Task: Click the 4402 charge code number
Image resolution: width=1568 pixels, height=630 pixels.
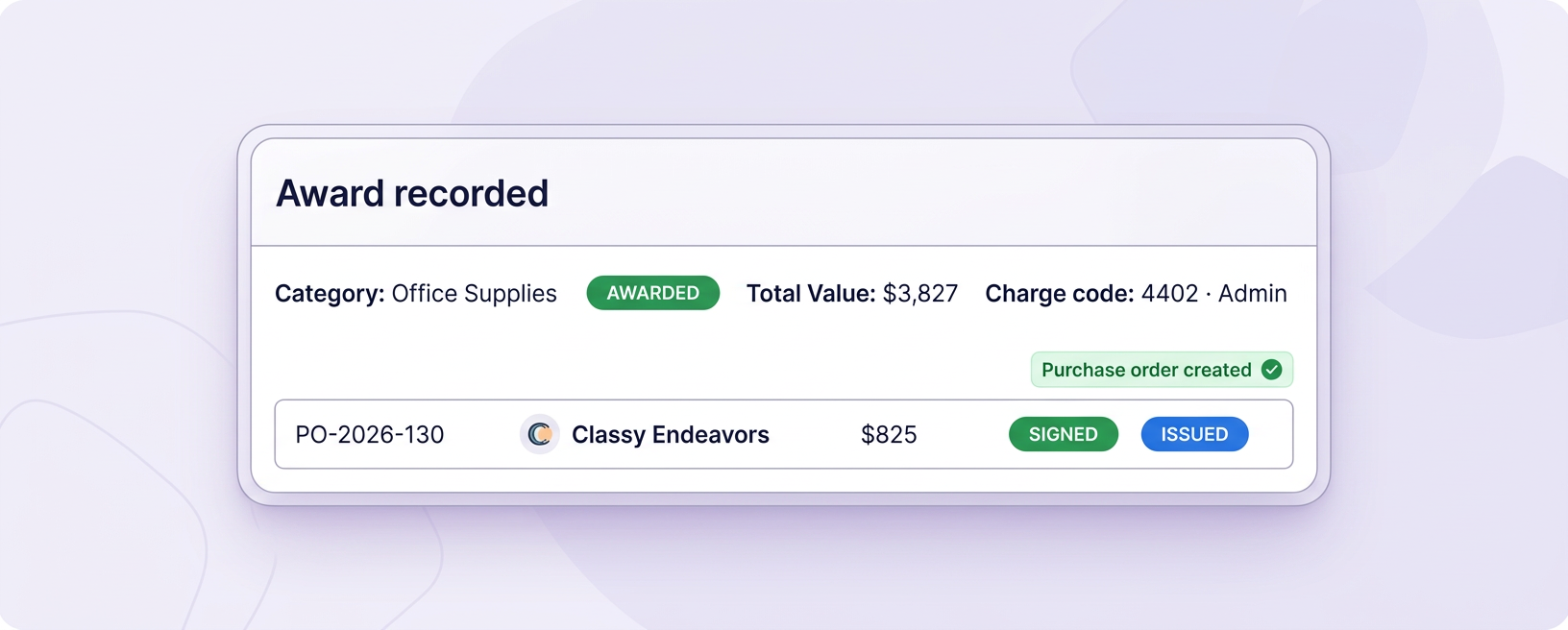Action: (1169, 293)
